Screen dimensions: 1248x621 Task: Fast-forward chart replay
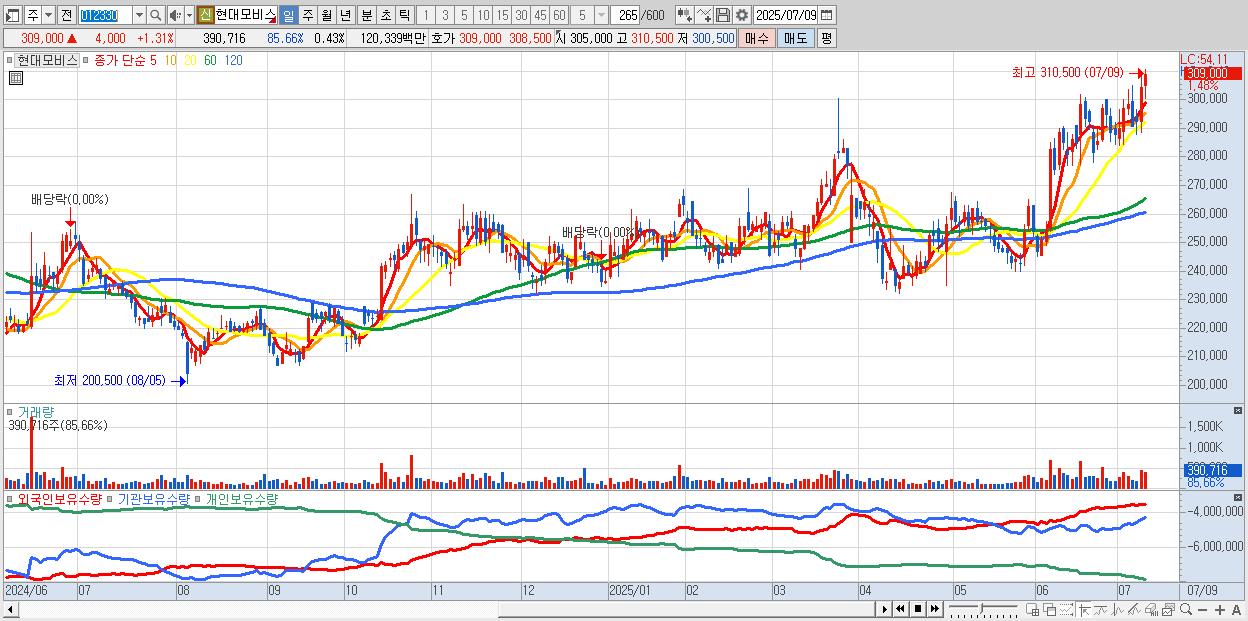pos(934,609)
